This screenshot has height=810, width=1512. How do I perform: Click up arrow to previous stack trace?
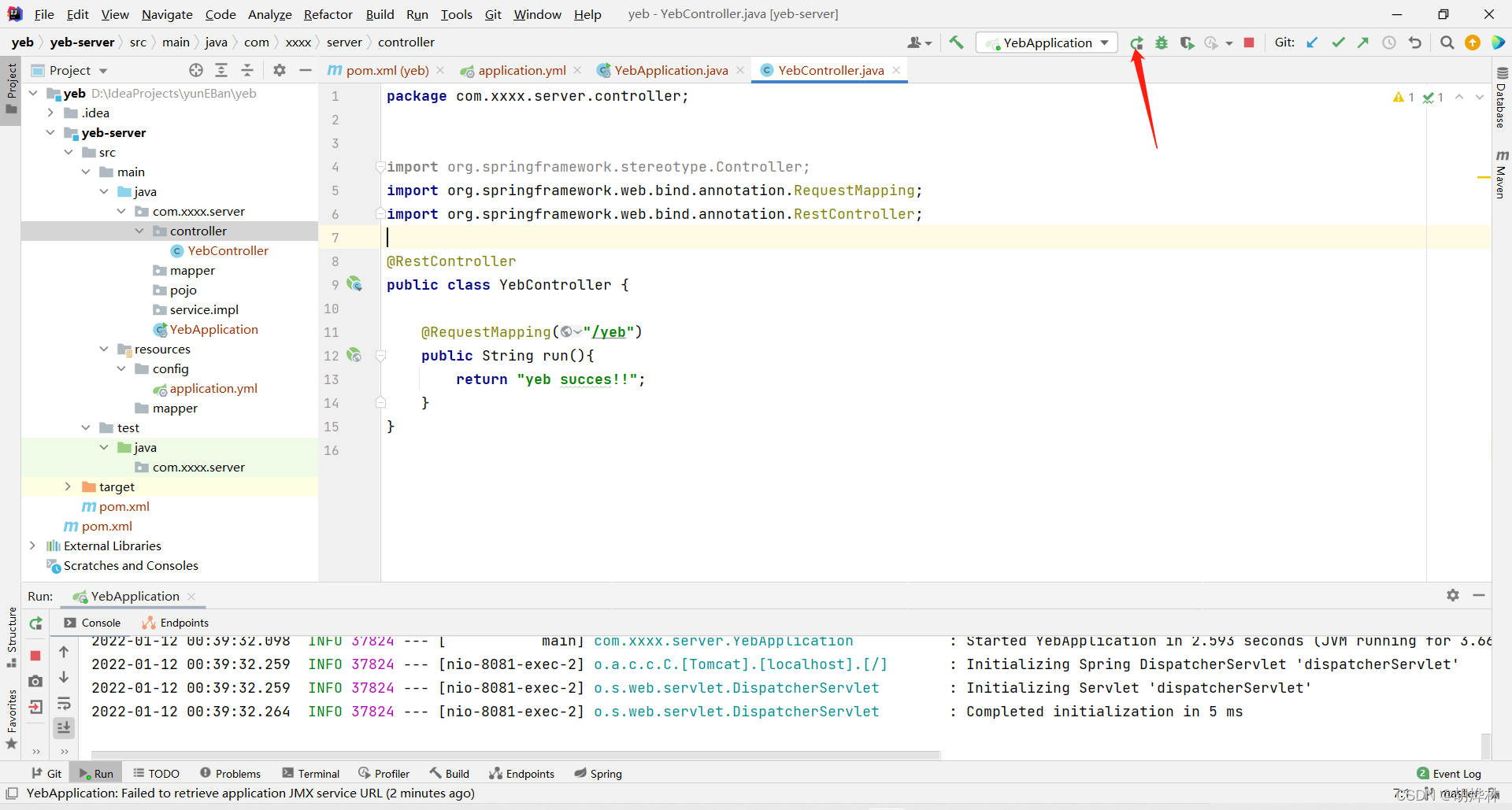tap(64, 652)
